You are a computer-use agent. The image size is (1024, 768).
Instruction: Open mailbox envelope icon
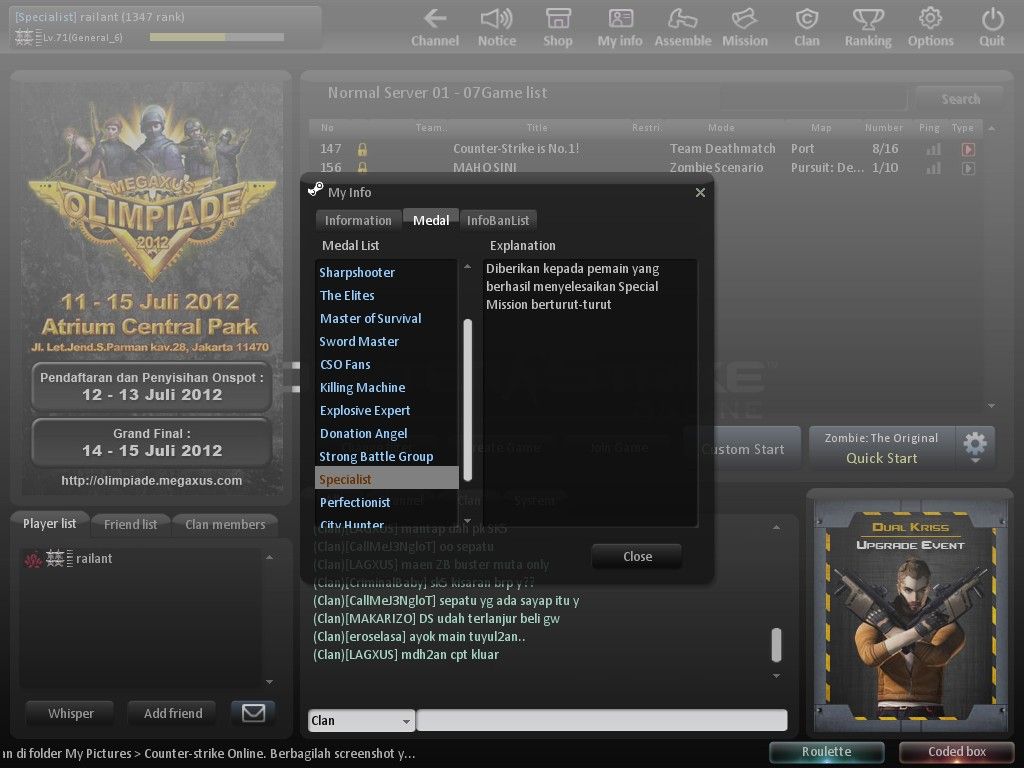tap(253, 712)
